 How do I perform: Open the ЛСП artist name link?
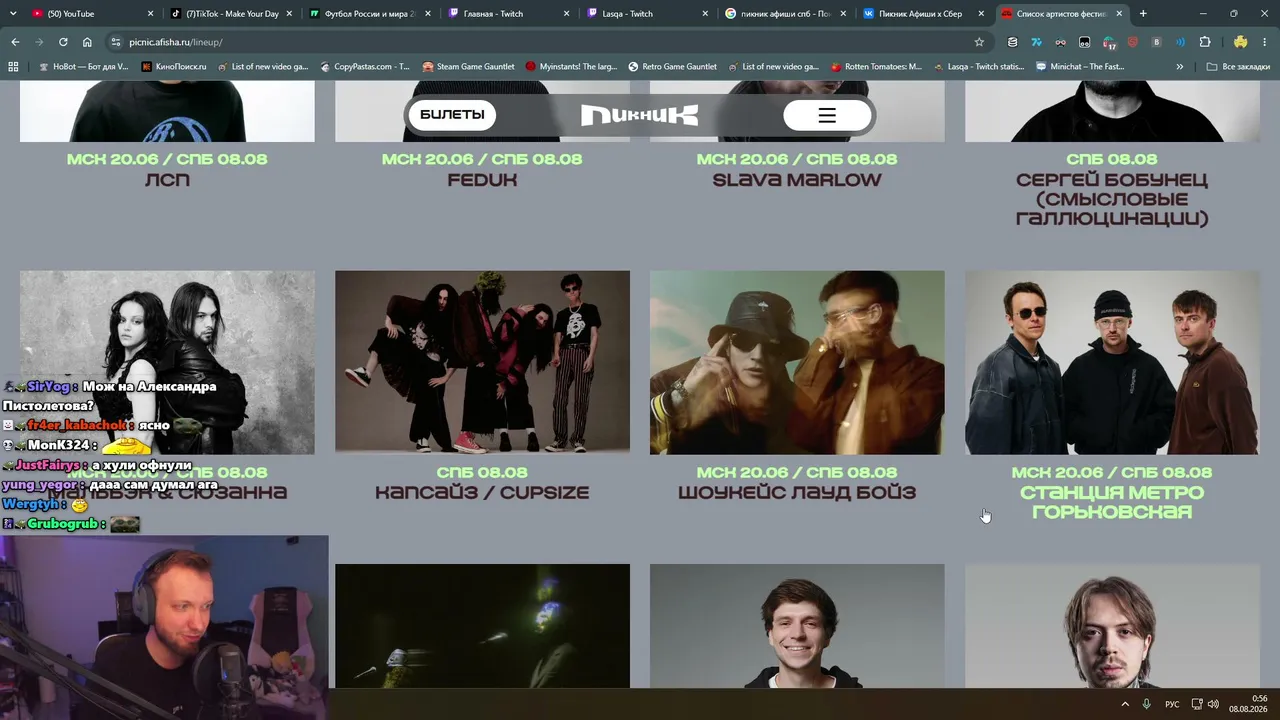coord(167,180)
